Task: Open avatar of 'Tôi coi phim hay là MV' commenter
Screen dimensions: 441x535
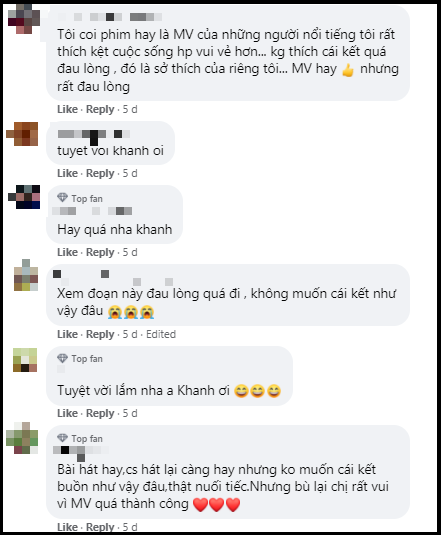Action: tap(24, 19)
